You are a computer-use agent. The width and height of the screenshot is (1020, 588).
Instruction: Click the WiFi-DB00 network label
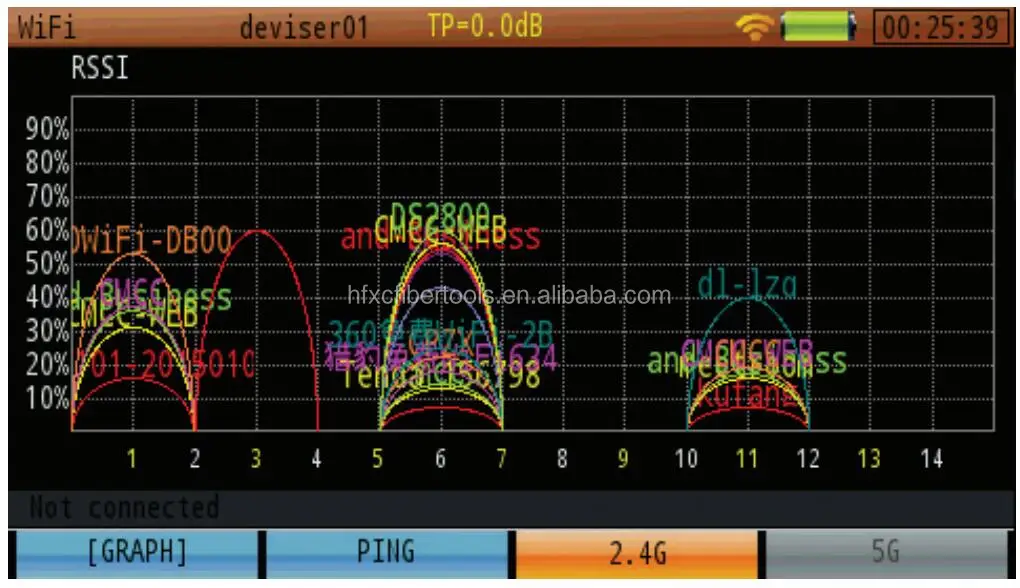(x=151, y=241)
